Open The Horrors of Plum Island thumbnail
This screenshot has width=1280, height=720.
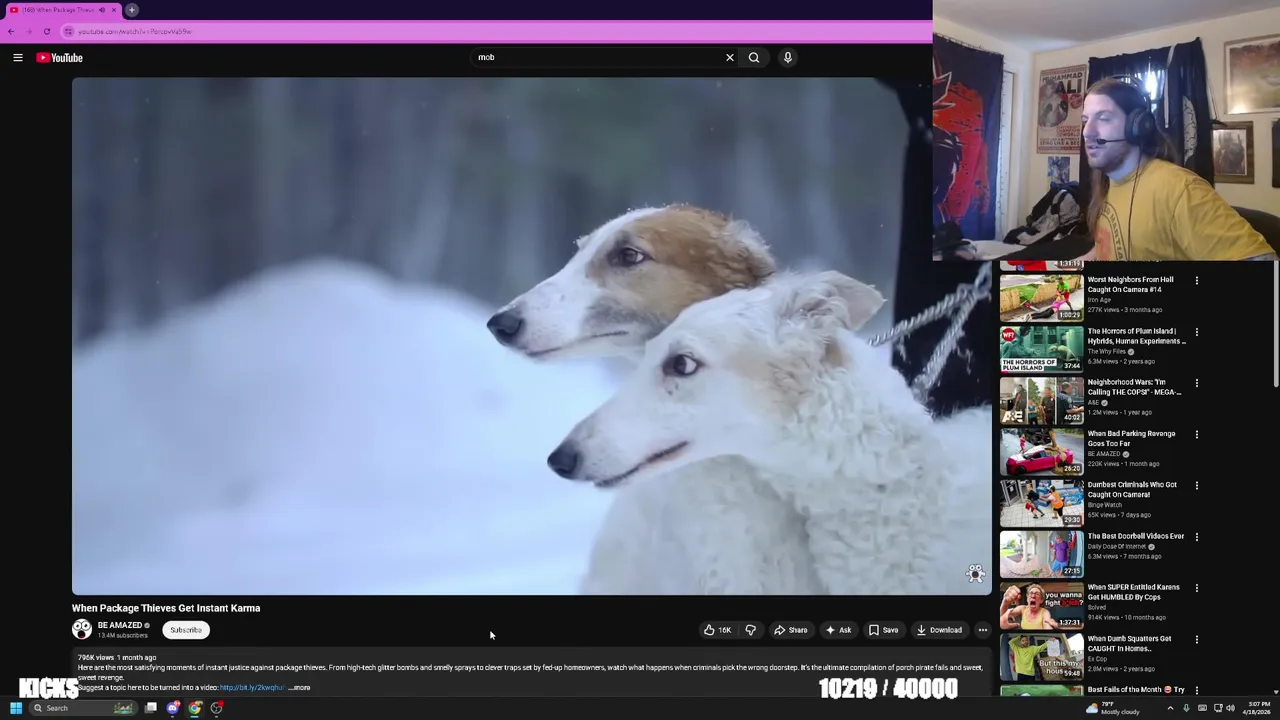[x=1041, y=348]
